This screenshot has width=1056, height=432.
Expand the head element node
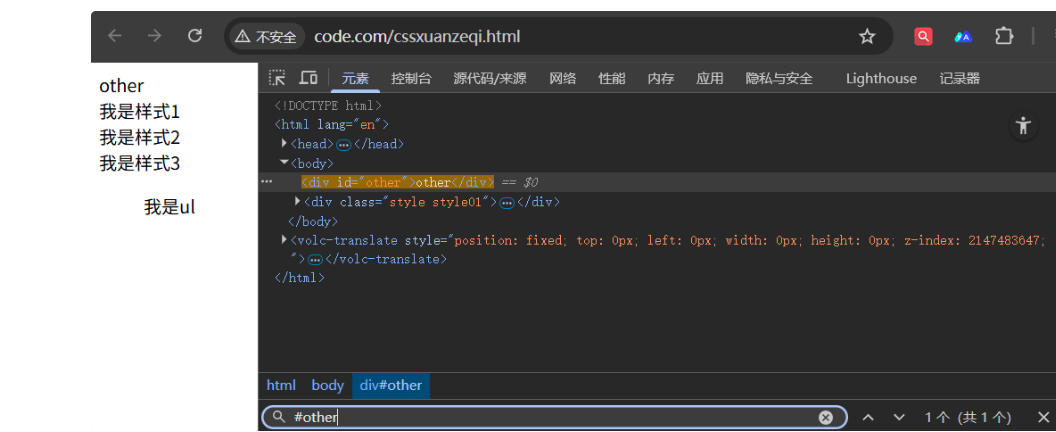285,144
